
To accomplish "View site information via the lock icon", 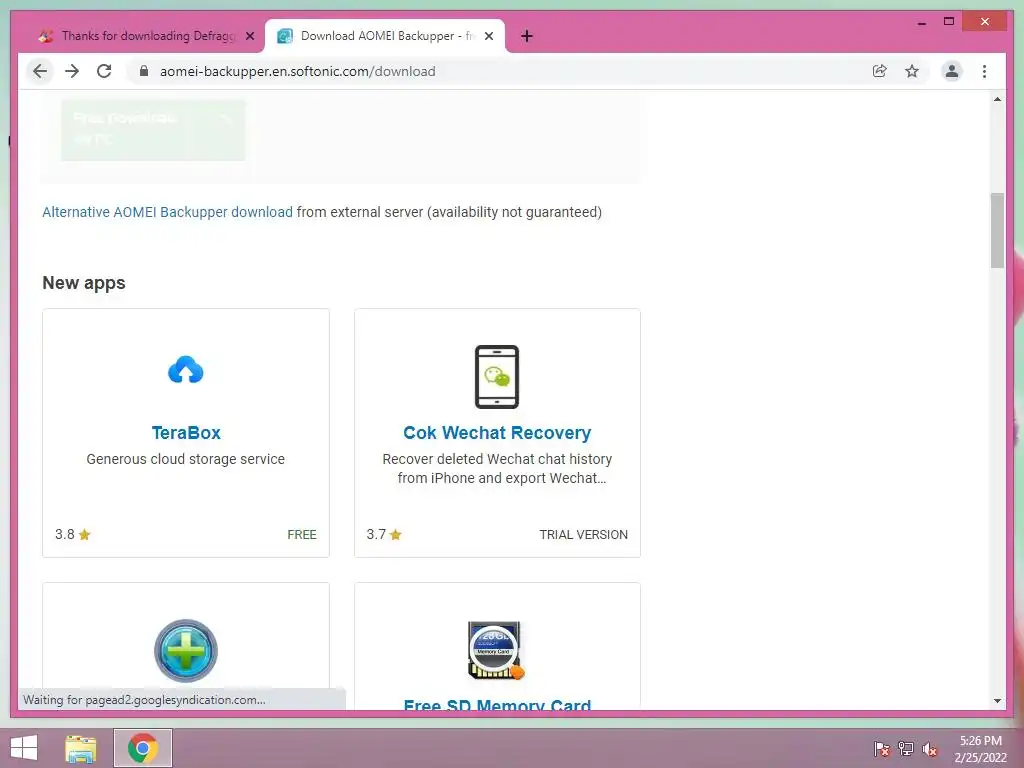I will click(x=144, y=71).
